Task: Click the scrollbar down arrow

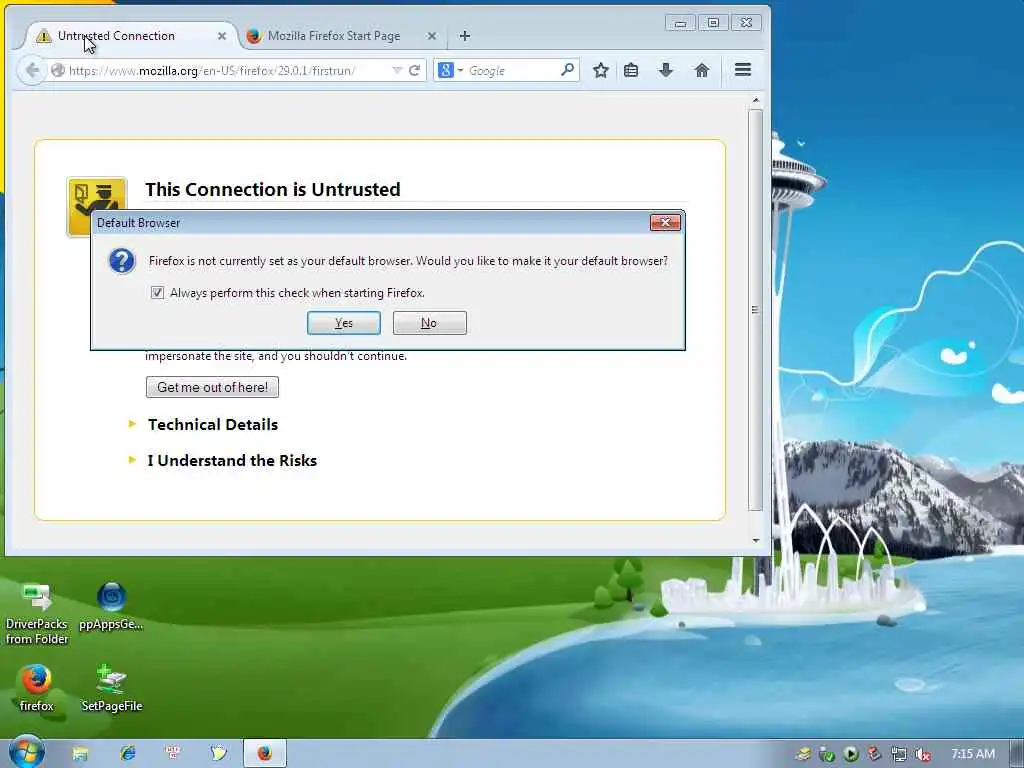Action: pyautogui.click(x=756, y=540)
